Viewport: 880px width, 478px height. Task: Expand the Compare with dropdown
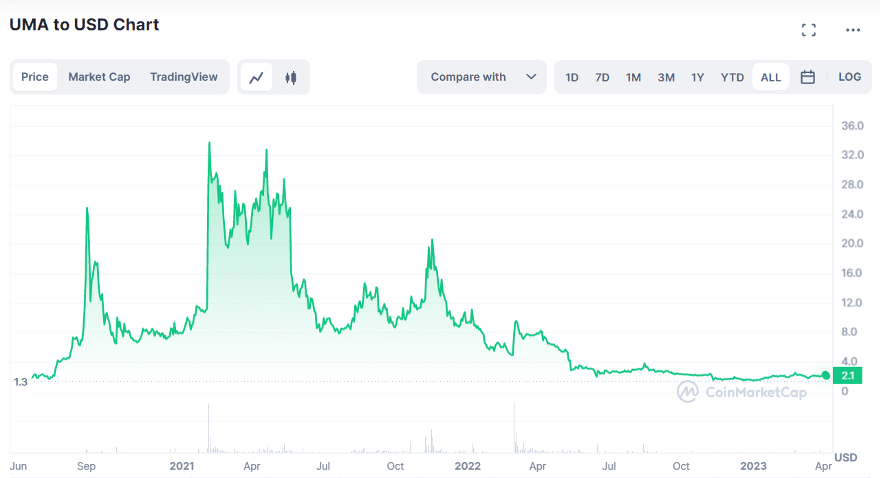[482, 77]
